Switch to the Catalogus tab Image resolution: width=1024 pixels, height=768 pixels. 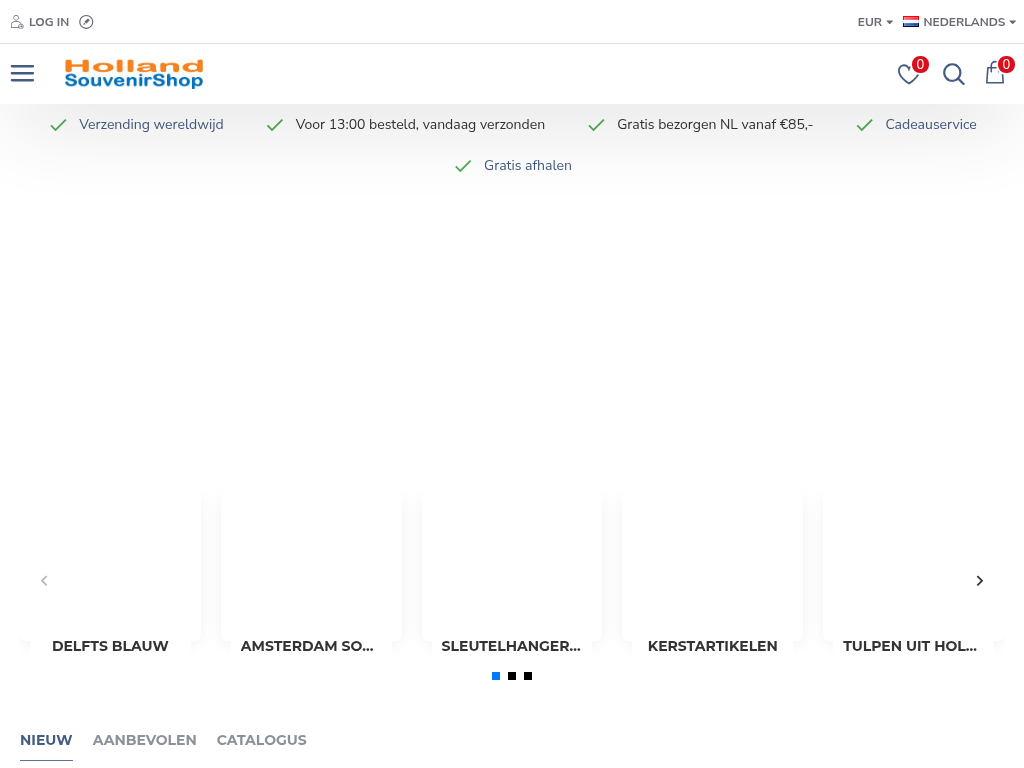(261, 740)
